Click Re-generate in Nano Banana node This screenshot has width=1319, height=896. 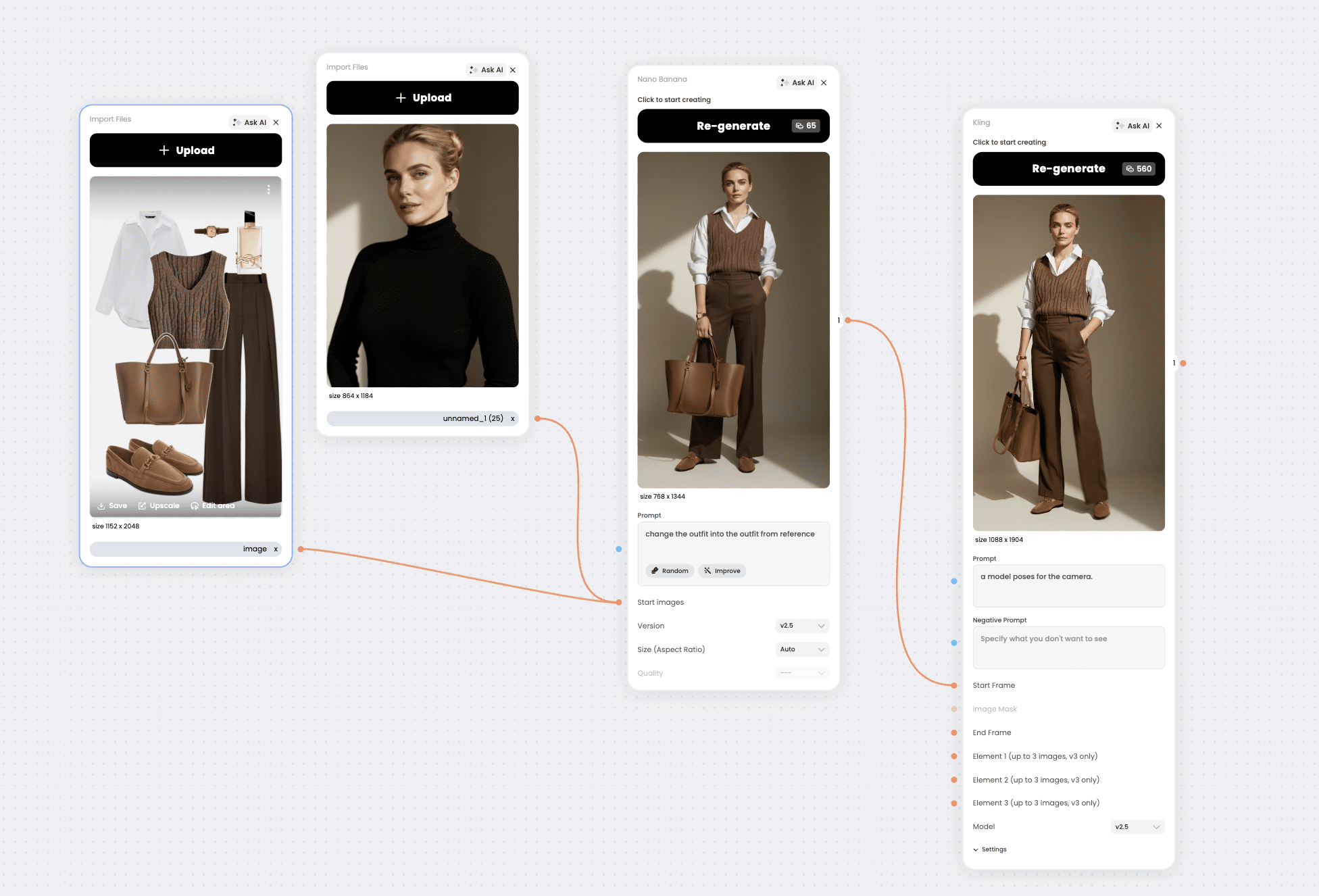pos(733,126)
